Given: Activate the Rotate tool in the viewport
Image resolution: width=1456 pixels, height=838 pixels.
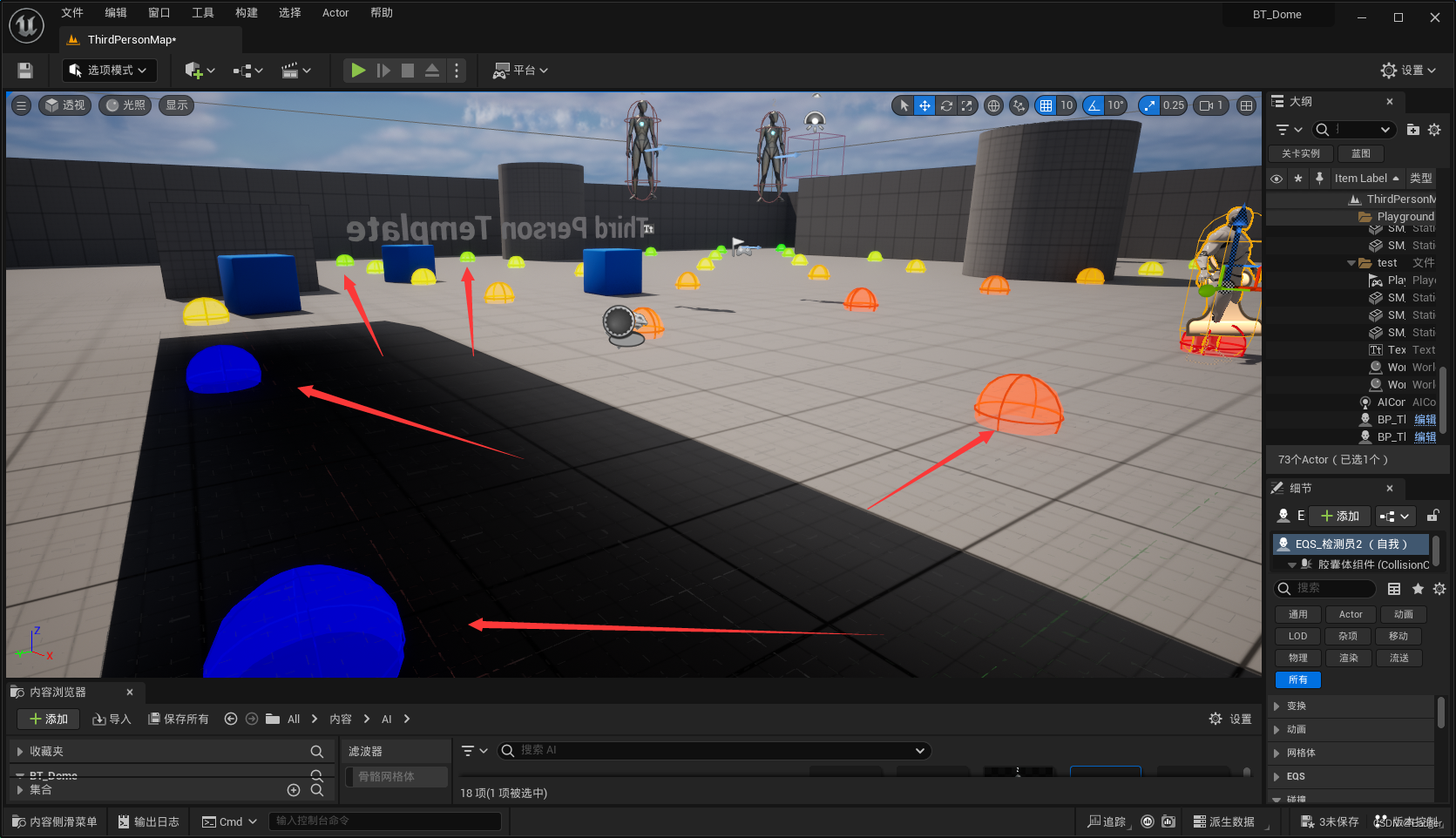Looking at the screenshot, I should pyautogui.click(x=946, y=105).
